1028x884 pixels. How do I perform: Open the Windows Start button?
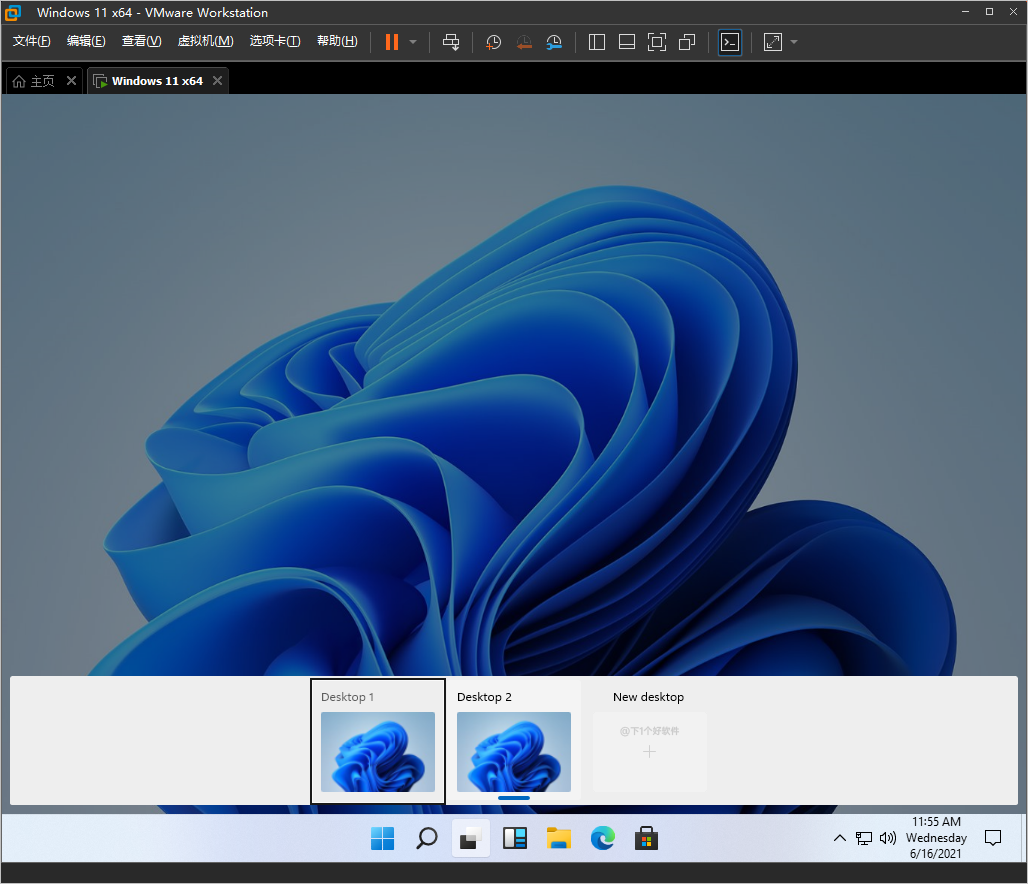tap(382, 838)
